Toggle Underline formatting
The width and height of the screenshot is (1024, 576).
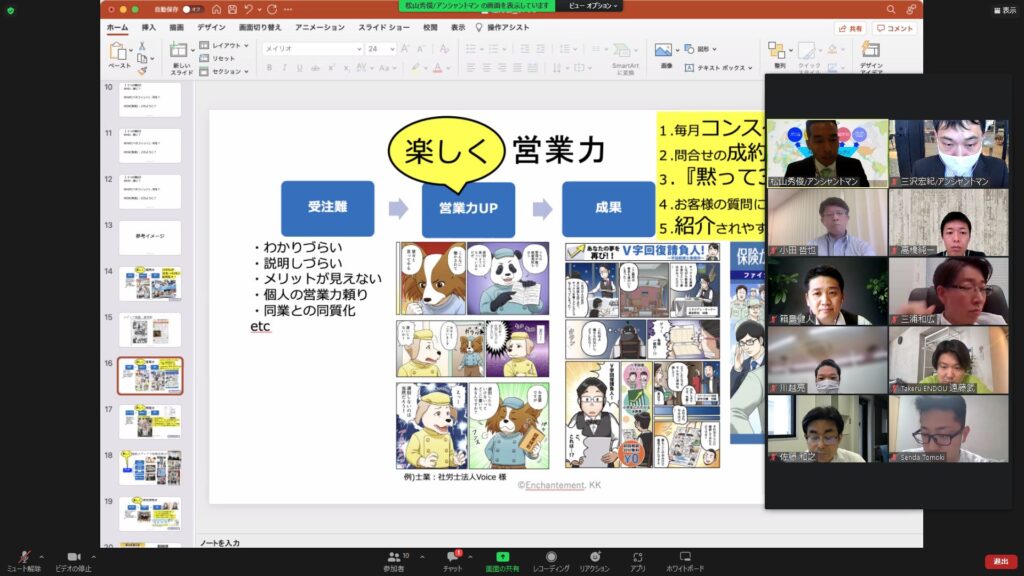(x=300, y=68)
